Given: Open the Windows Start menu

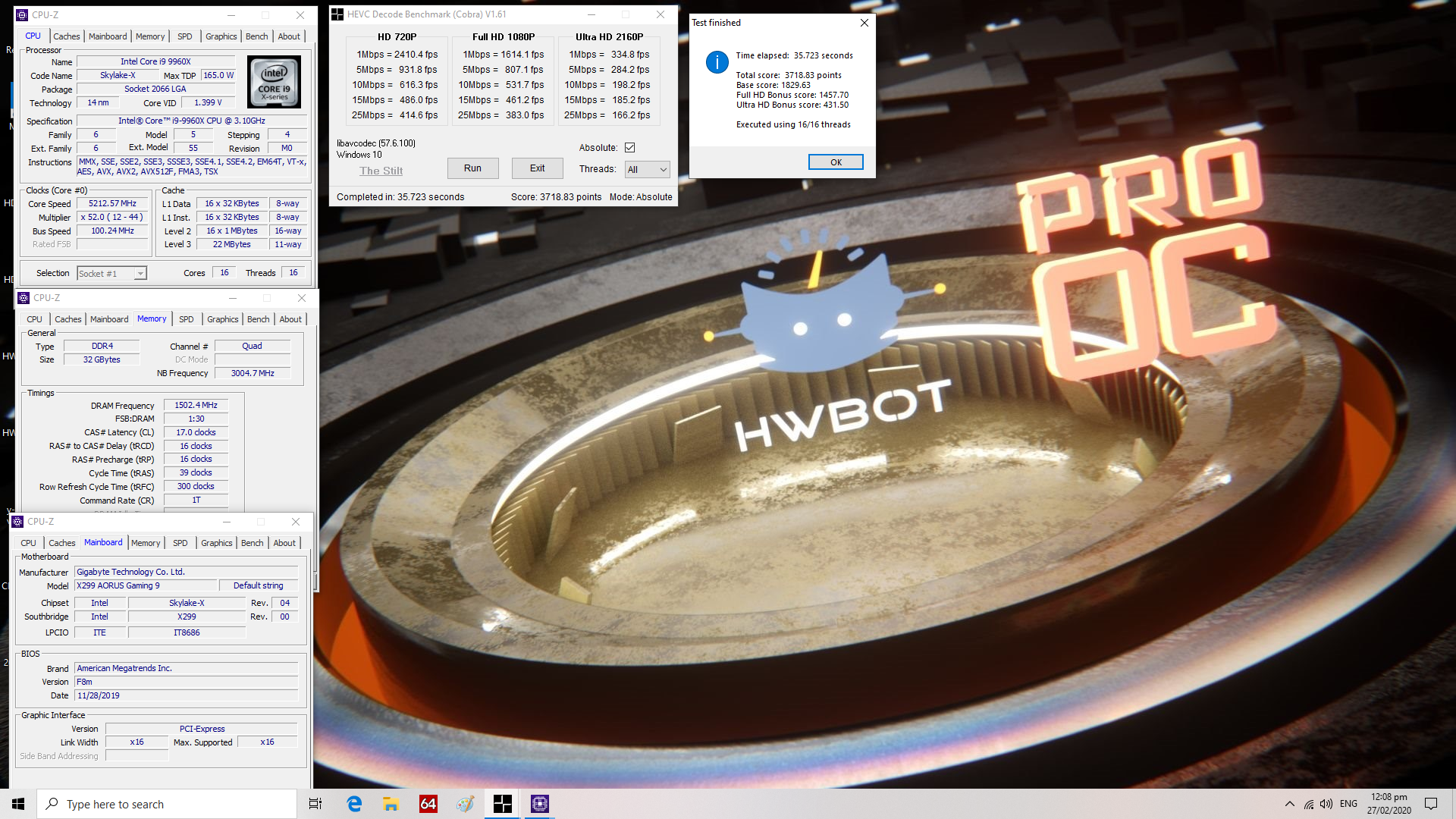Looking at the screenshot, I should pyautogui.click(x=18, y=804).
